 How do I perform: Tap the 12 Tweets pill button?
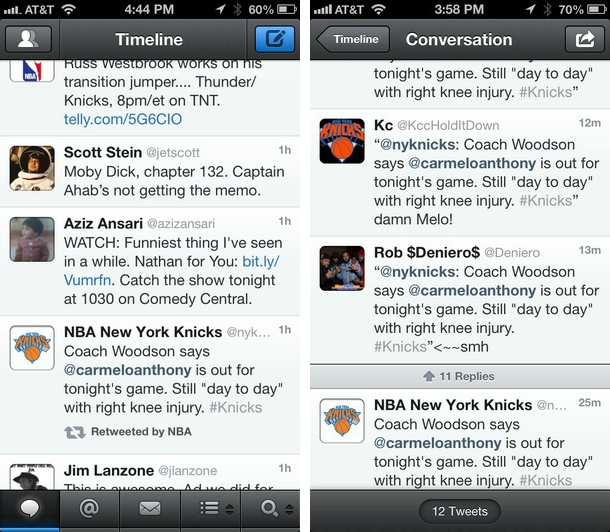[460, 511]
